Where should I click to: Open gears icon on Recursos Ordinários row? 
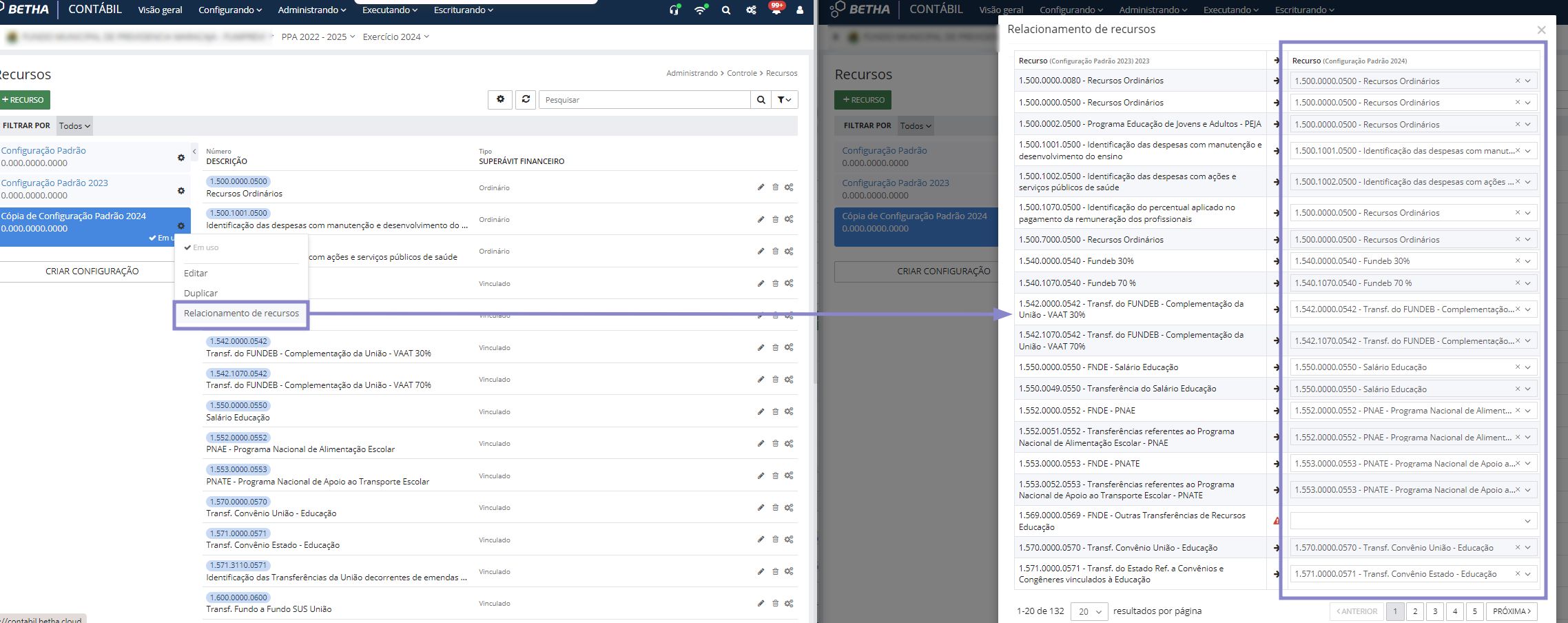pyautogui.click(x=789, y=187)
